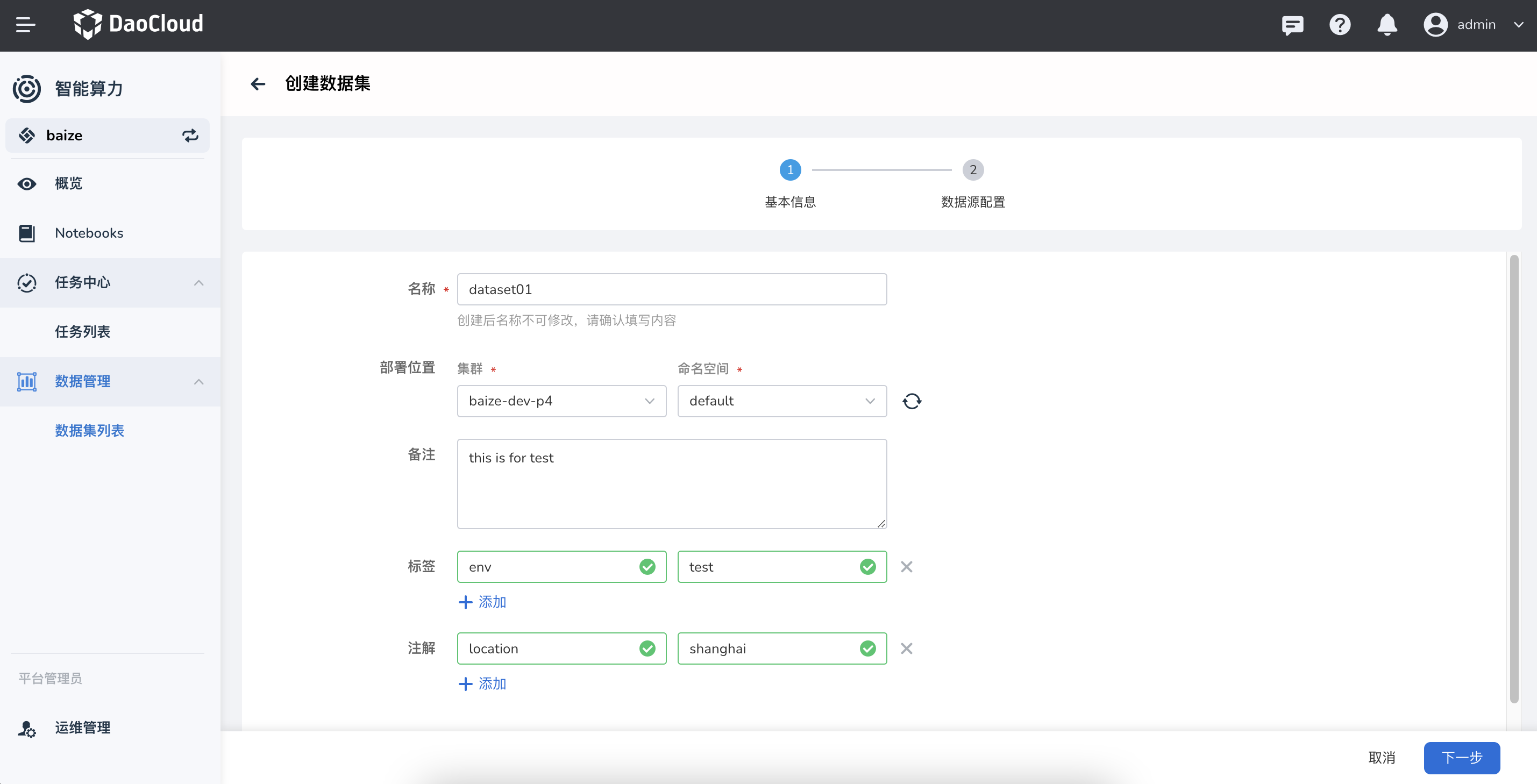Viewport: 1537px width, 784px height.
Task: Click the form's vertical scrollbar
Action: tap(1514, 477)
